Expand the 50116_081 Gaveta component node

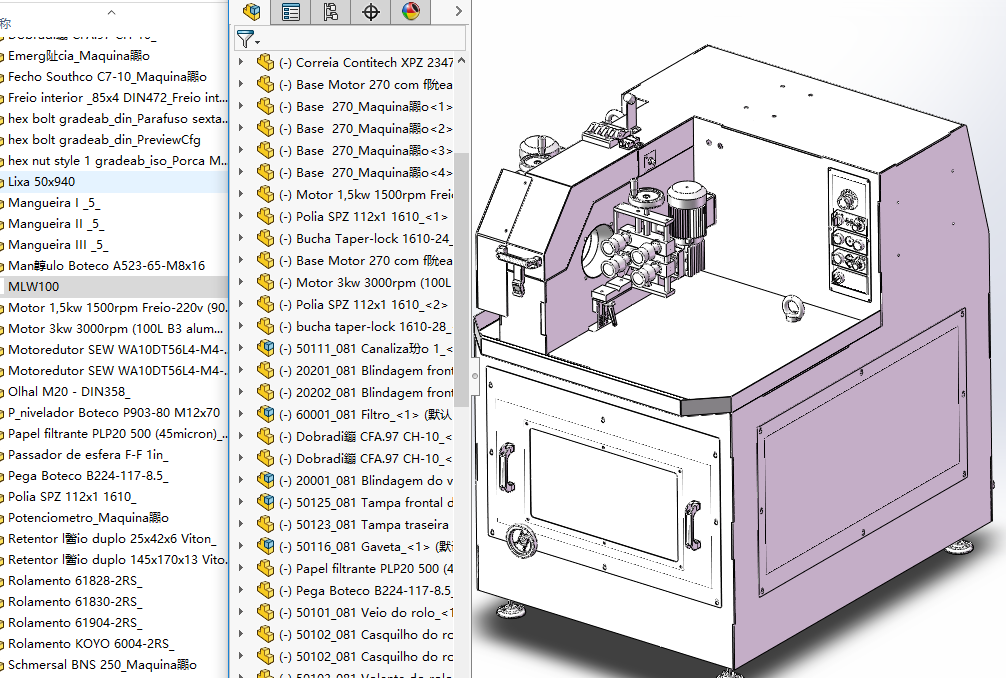[240, 546]
